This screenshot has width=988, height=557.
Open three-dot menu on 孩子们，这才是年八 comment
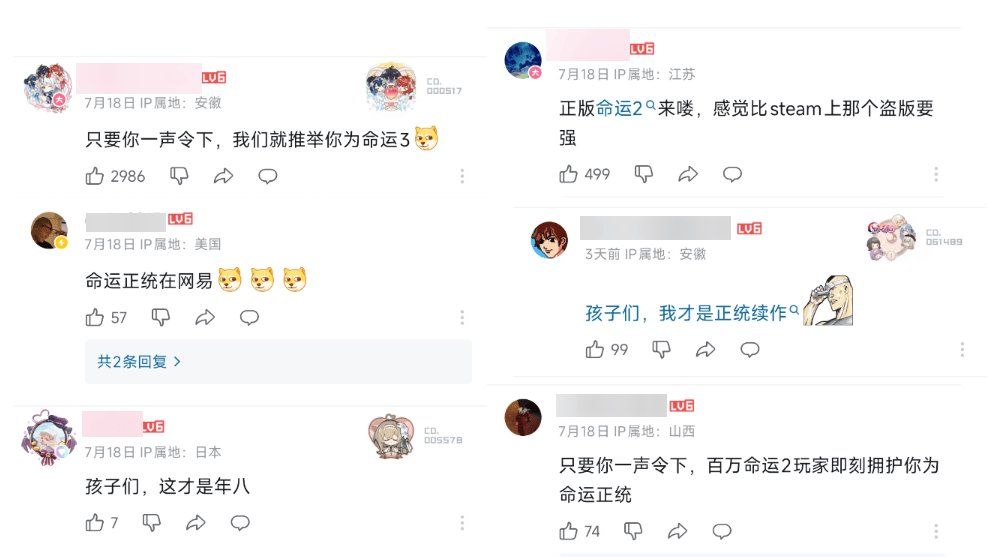(x=462, y=522)
